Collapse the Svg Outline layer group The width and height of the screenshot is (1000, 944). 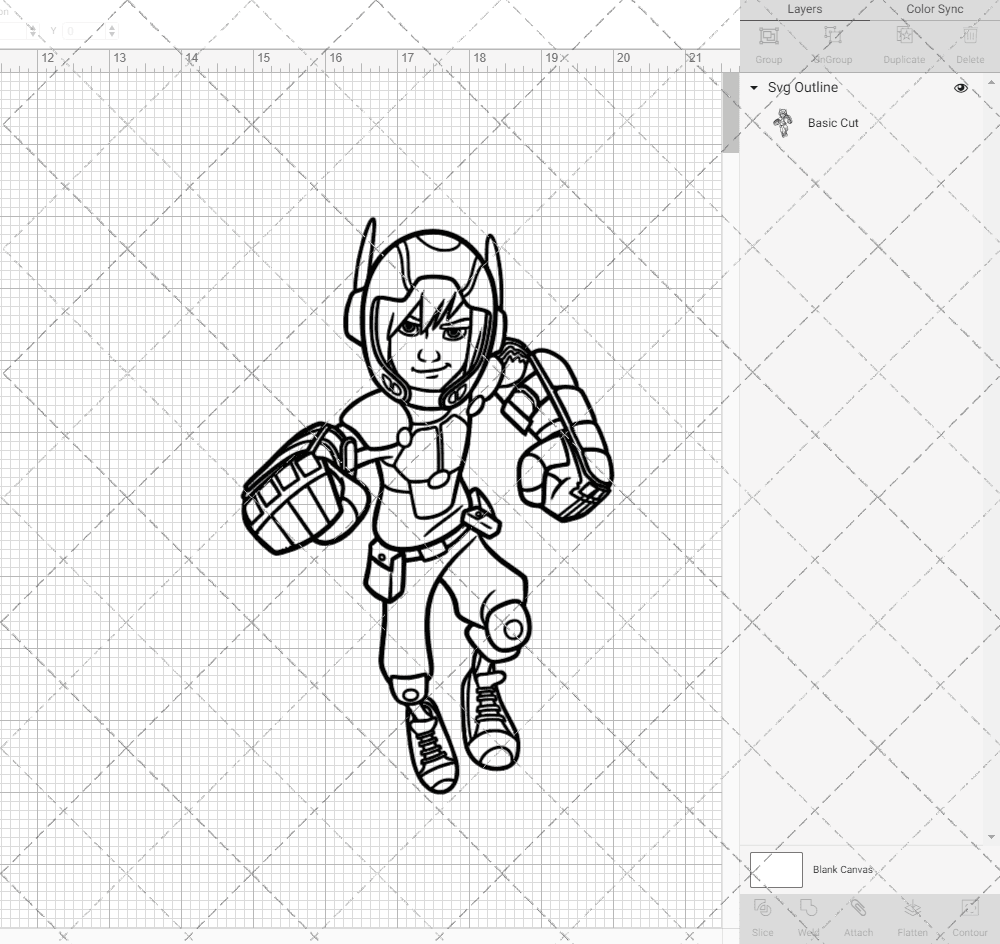754,88
